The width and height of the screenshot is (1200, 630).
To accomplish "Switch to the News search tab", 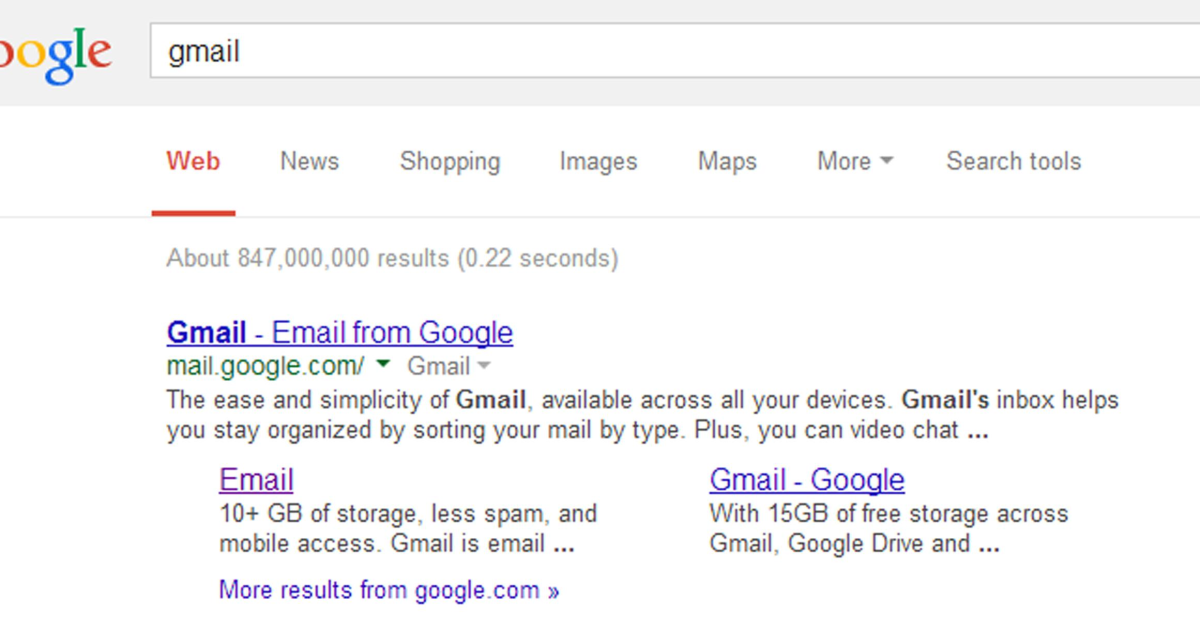I will click(x=308, y=161).
